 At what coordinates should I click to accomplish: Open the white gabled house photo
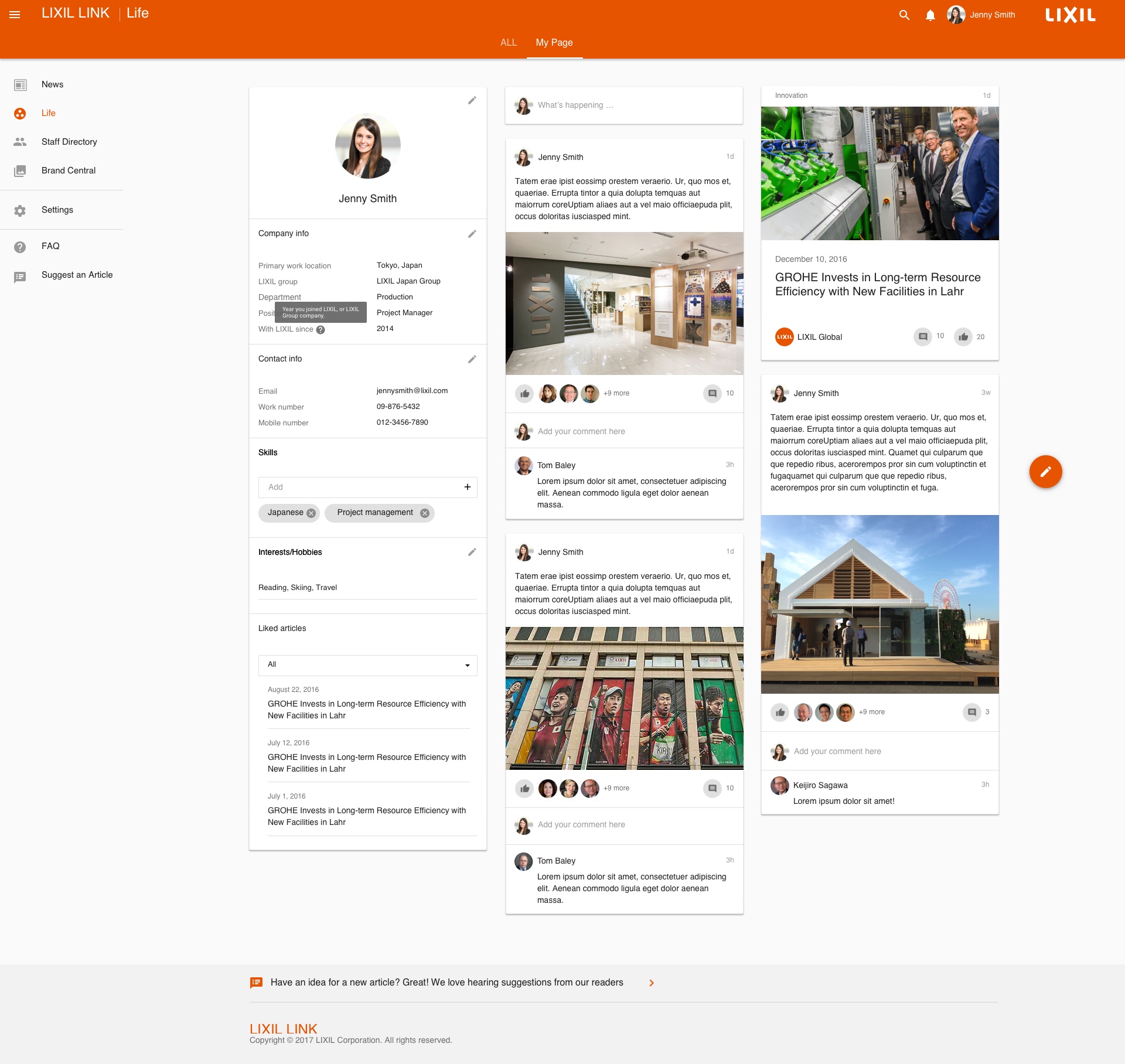pos(879,604)
